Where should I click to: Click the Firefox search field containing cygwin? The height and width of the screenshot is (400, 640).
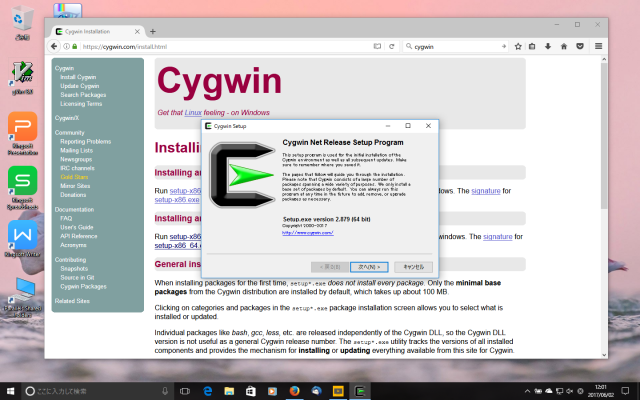[455, 47]
